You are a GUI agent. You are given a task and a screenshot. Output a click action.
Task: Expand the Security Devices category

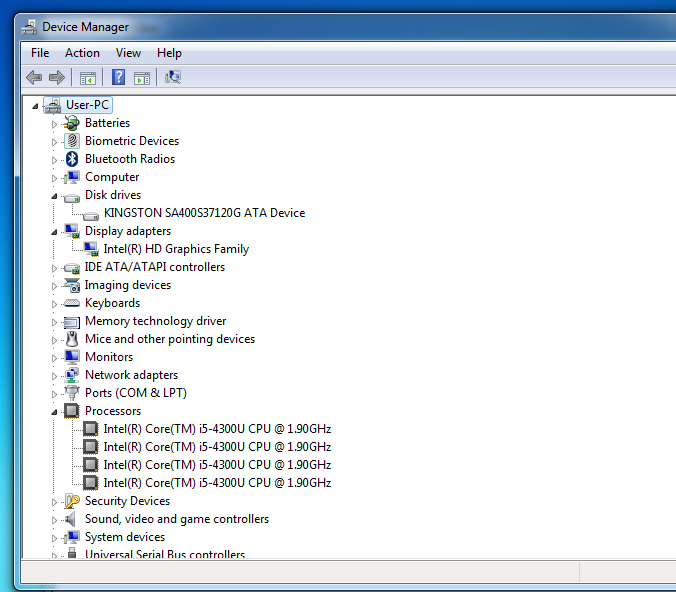(54, 502)
